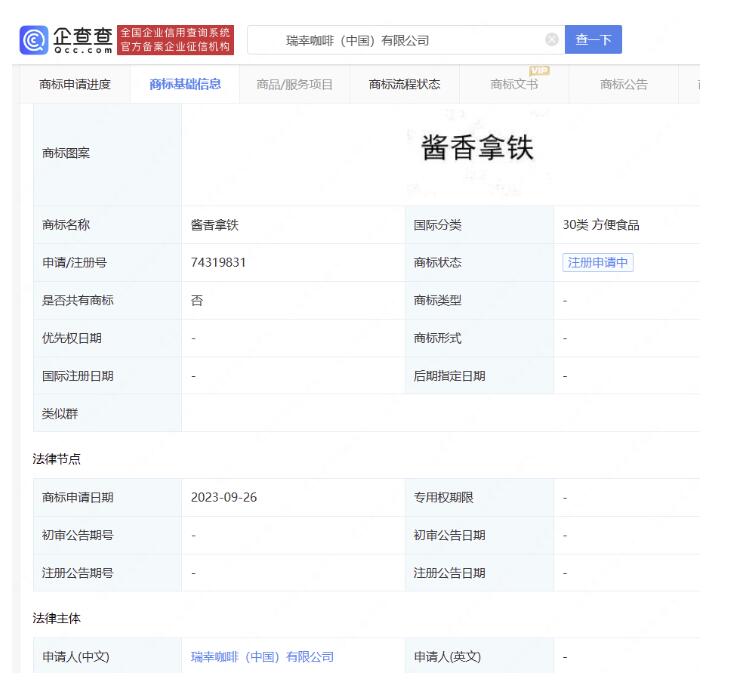
Task: Click the 申请/注册号 label
Action: click(74, 263)
